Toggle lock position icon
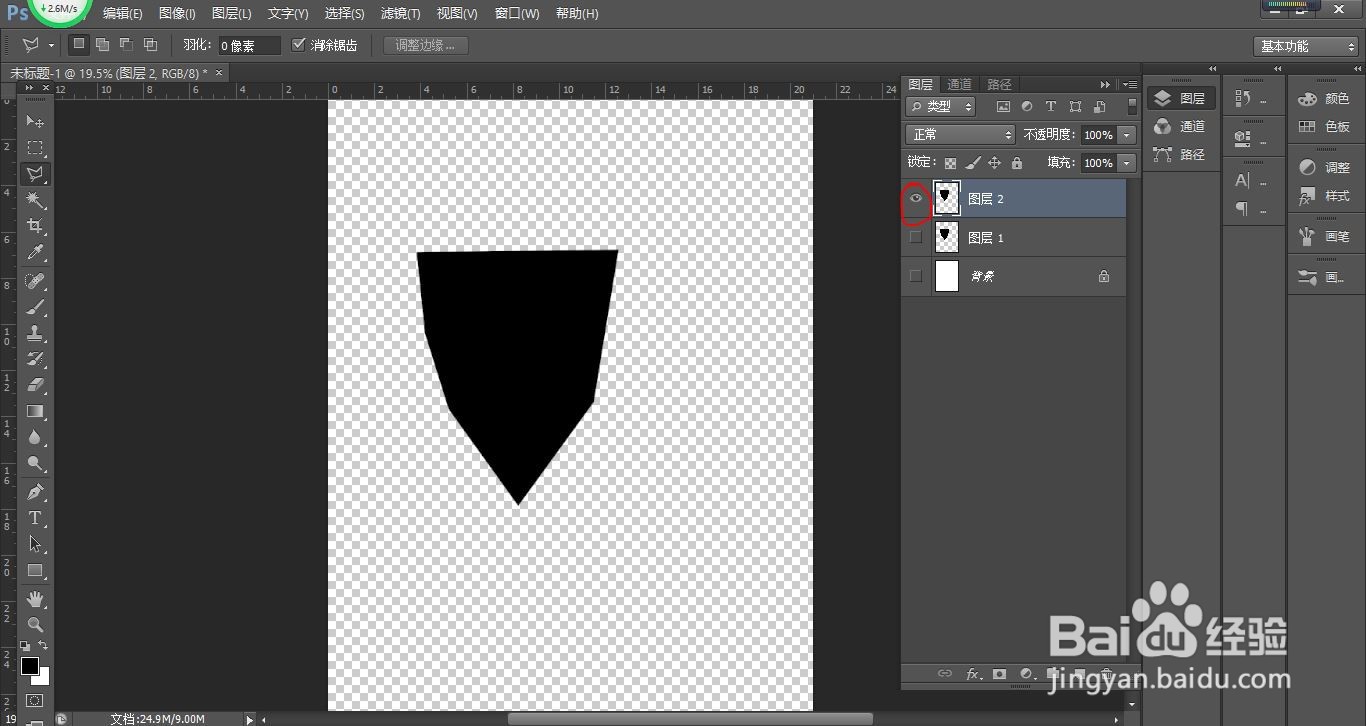Viewport: 1366px width, 726px height. click(995, 163)
